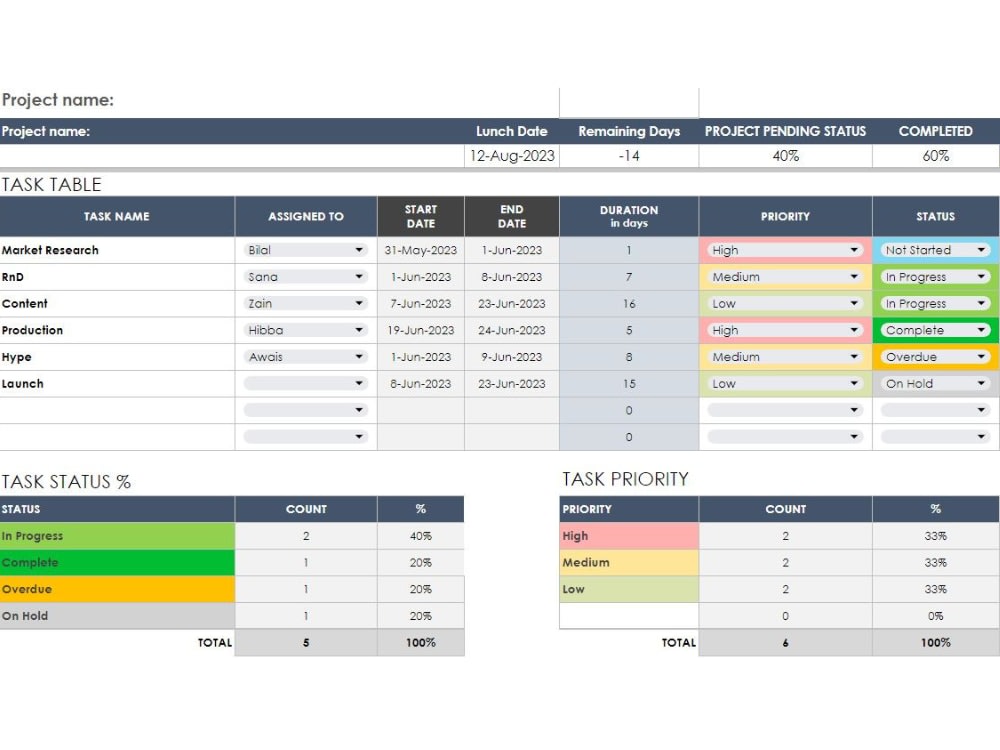1000x750 pixels.
Task: Click the COMPLETED 60% cell
Action: pyautogui.click(x=935, y=155)
